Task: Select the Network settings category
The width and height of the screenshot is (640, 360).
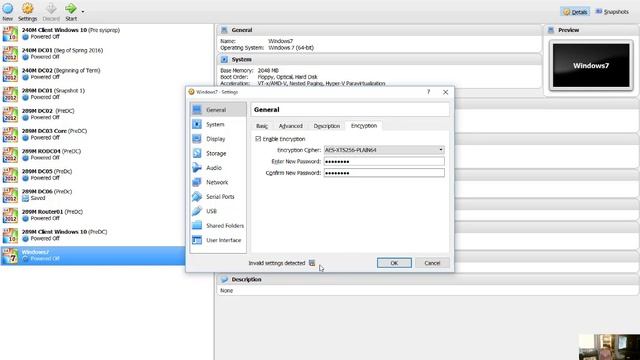Action: [x=218, y=182]
